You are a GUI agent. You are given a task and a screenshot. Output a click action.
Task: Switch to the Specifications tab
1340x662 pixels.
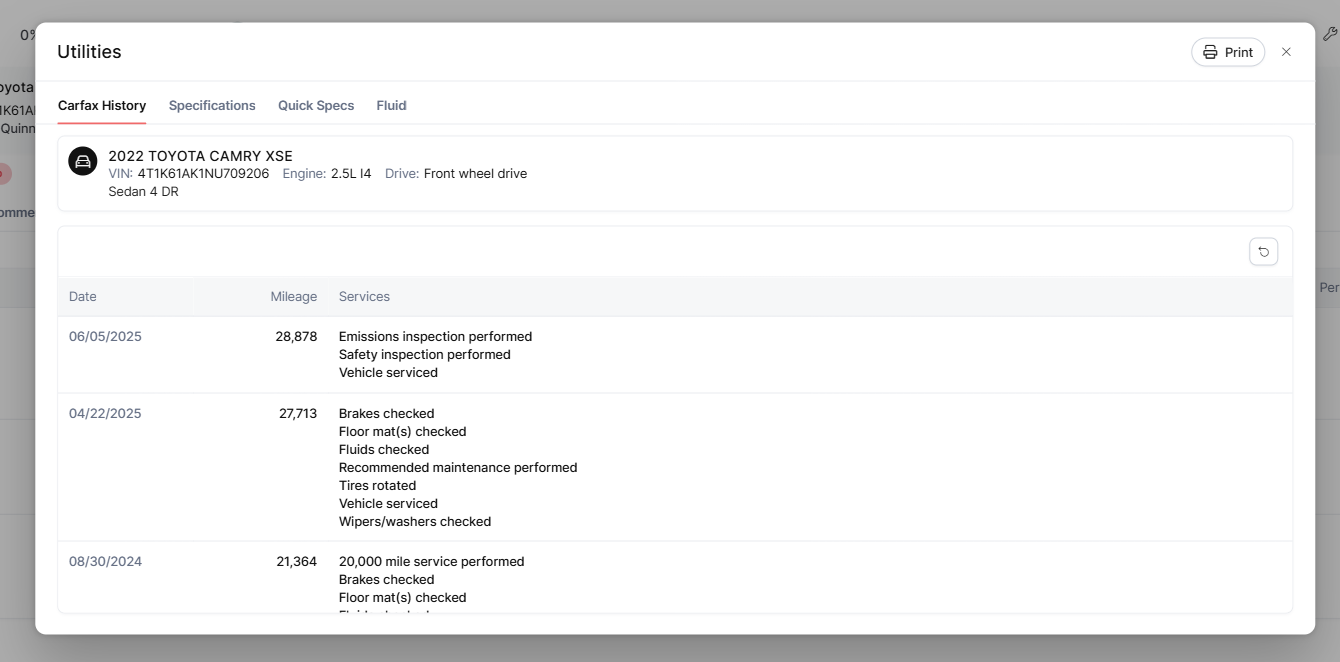point(212,105)
